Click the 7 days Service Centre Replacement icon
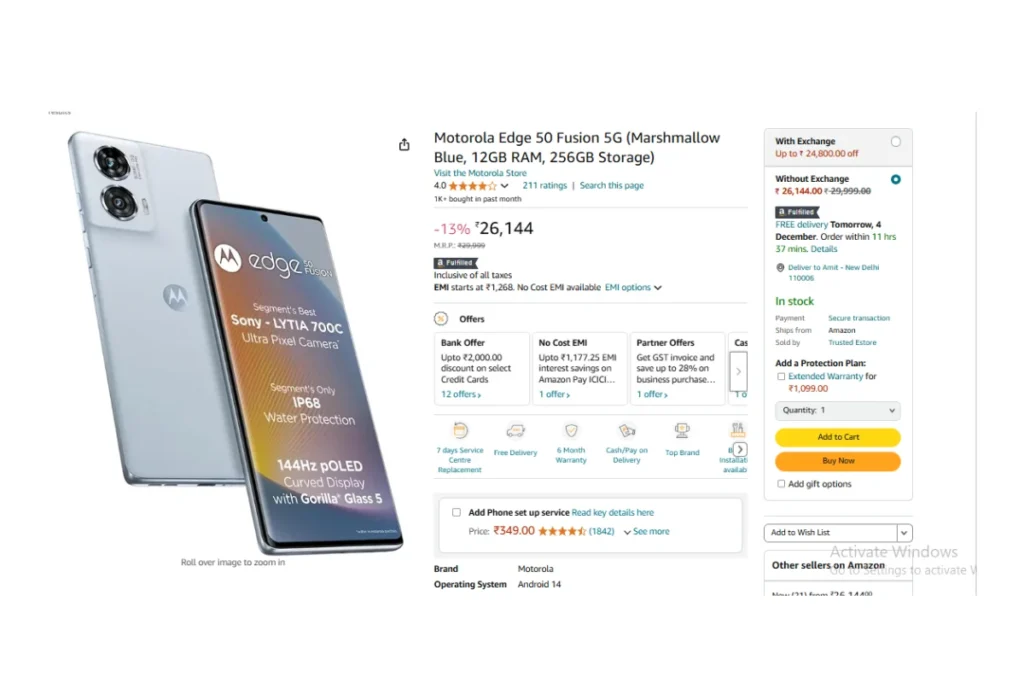 tap(460, 431)
